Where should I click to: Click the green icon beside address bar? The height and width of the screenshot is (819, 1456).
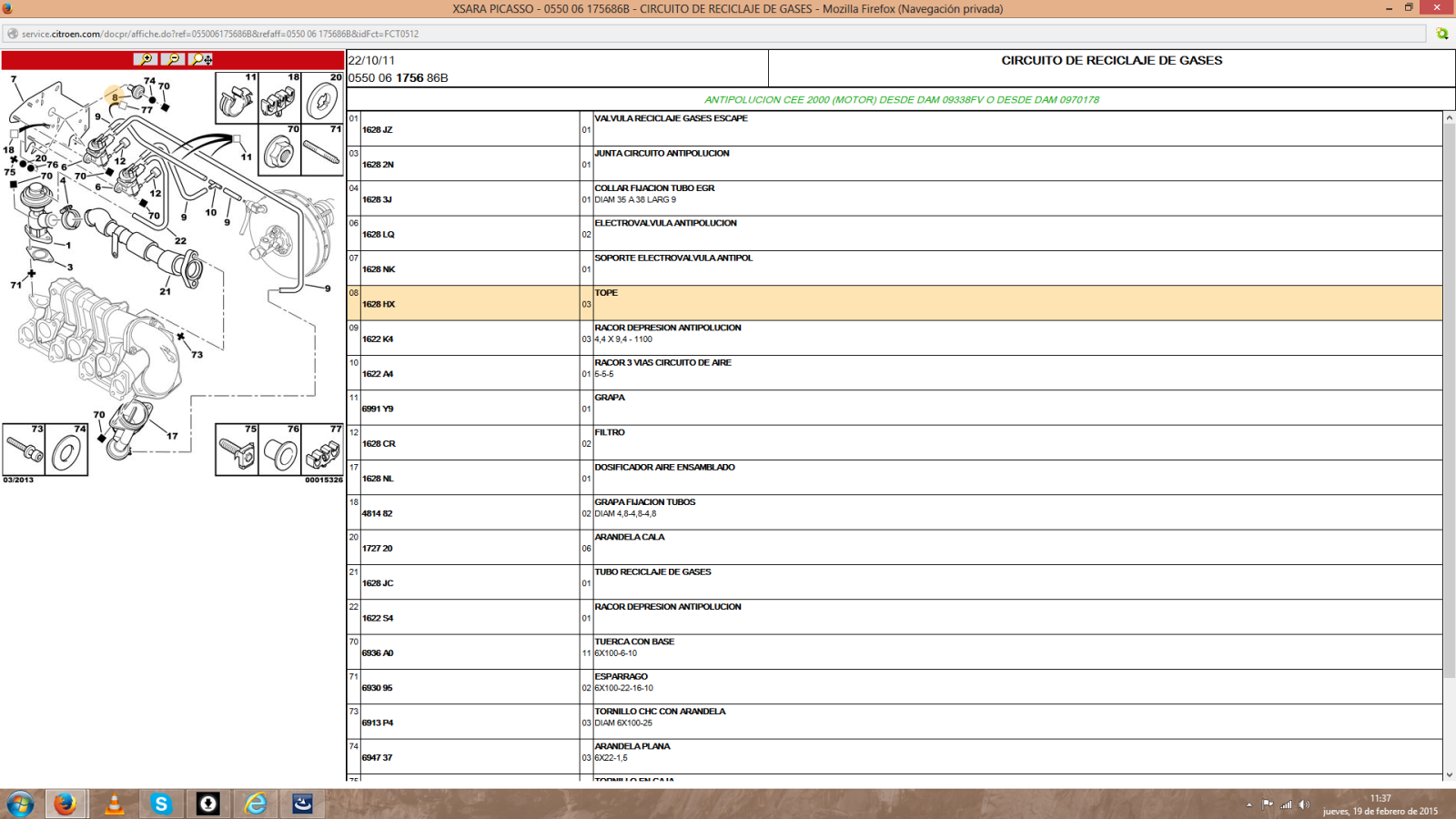click(1442, 34)
